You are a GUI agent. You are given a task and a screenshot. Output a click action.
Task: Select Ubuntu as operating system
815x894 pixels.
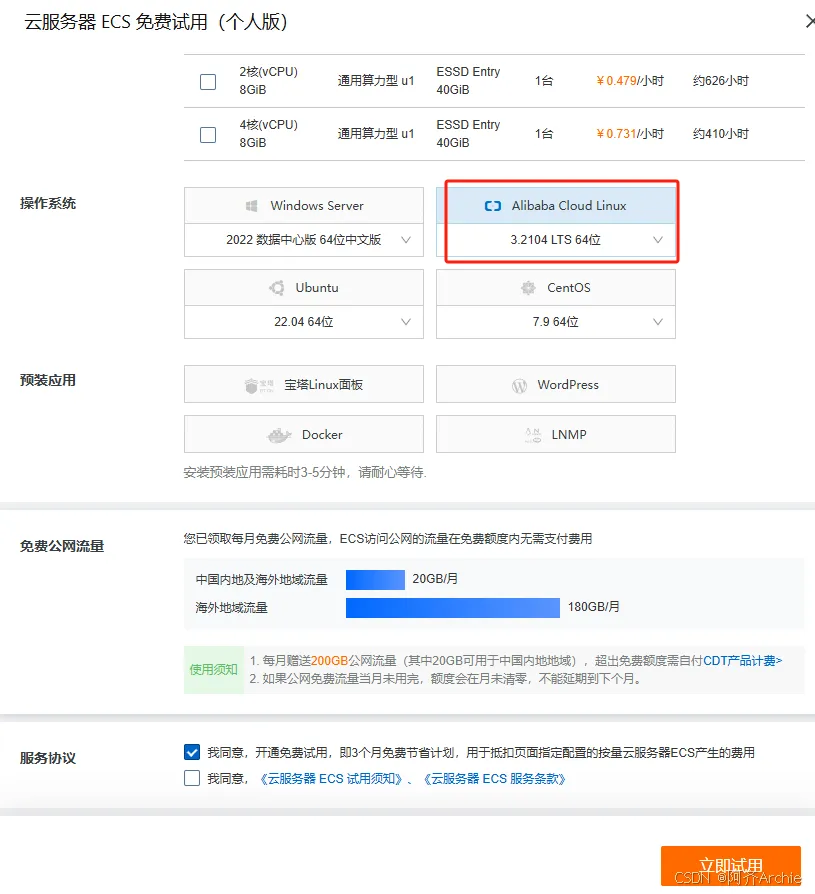pos(303,287)
